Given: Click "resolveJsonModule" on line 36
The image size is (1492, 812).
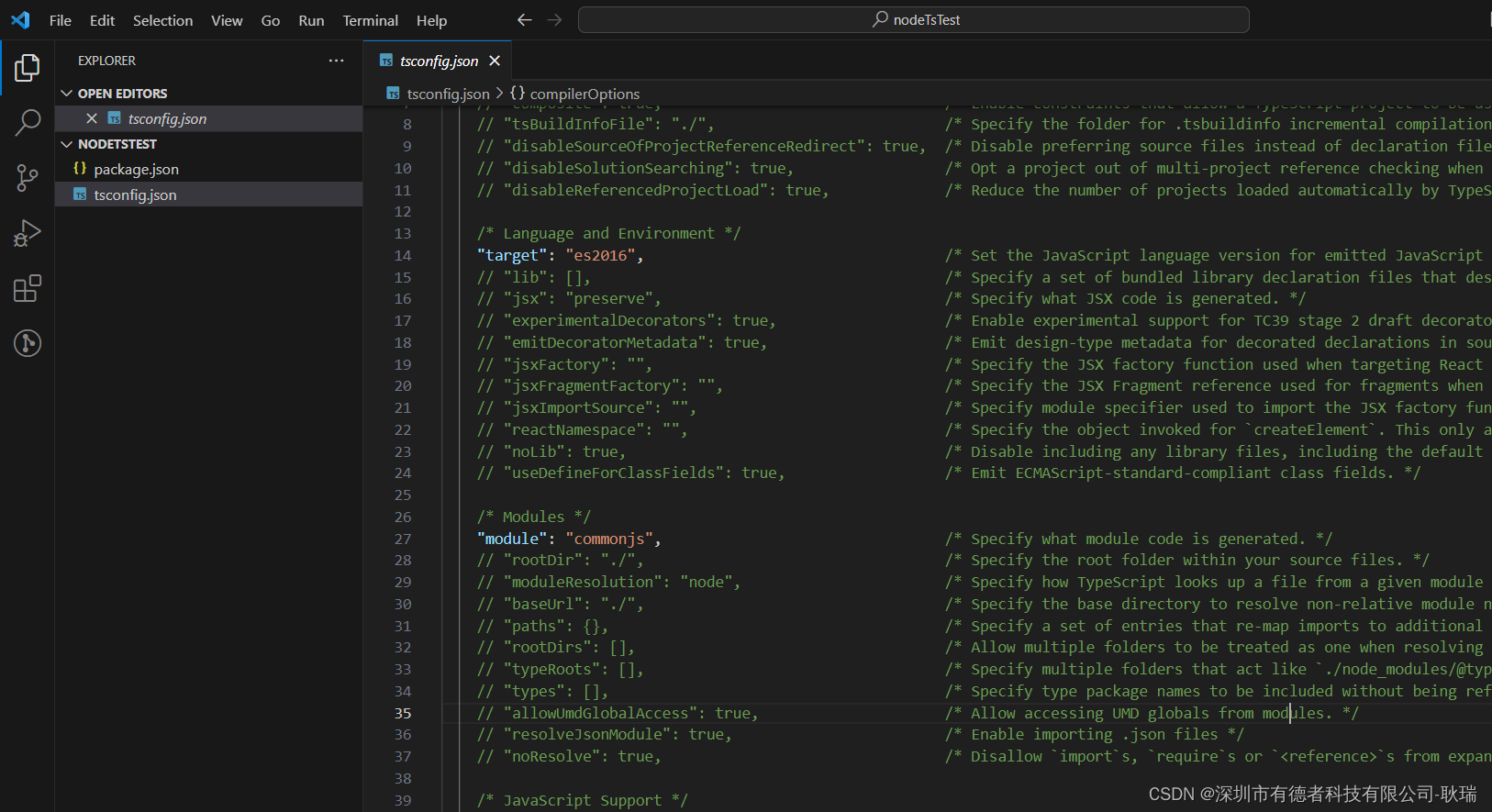Looking at the screenshot, I should 587,734.
